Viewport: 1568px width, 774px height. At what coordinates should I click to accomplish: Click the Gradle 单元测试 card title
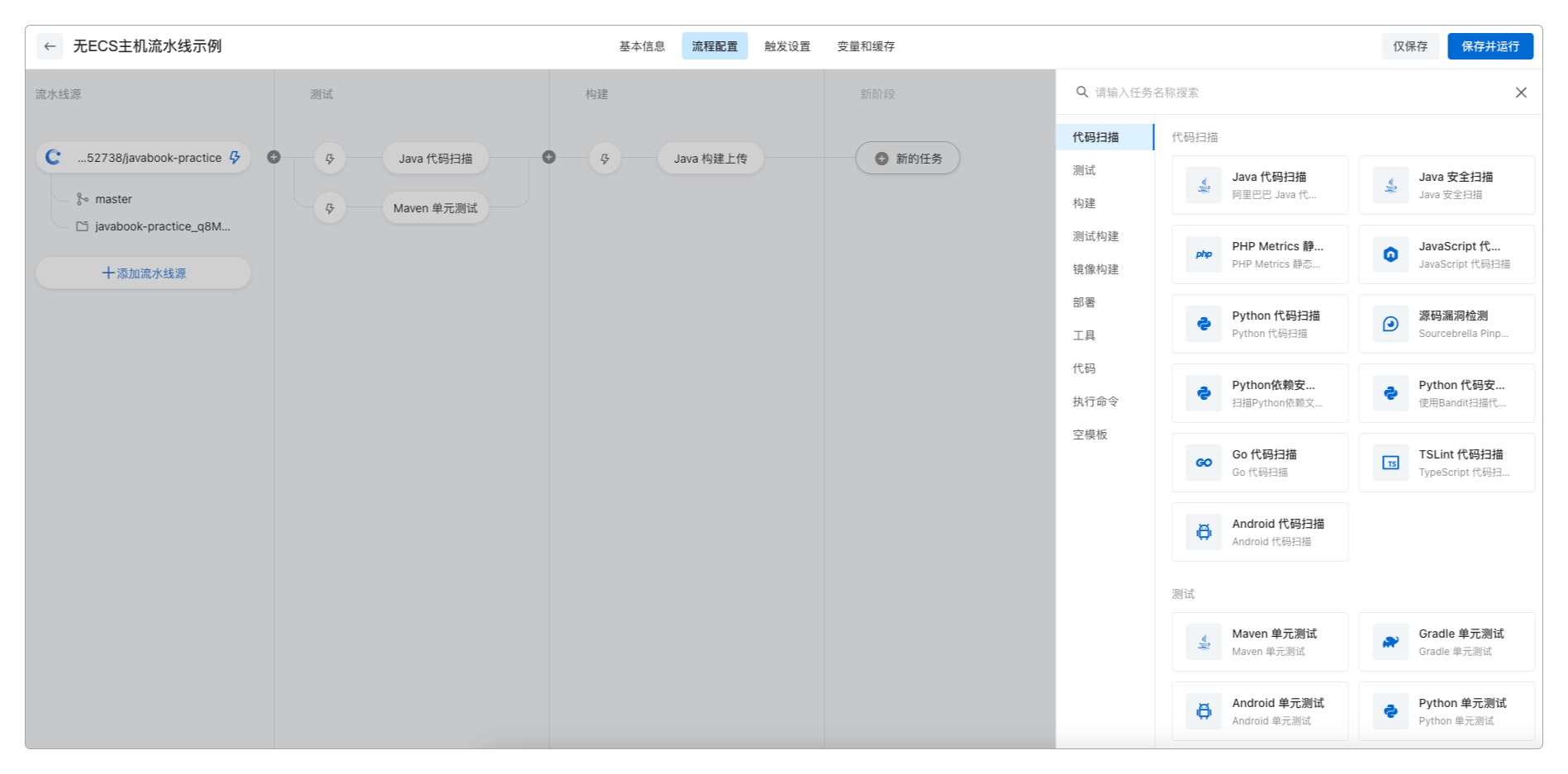coord(1461,634)
